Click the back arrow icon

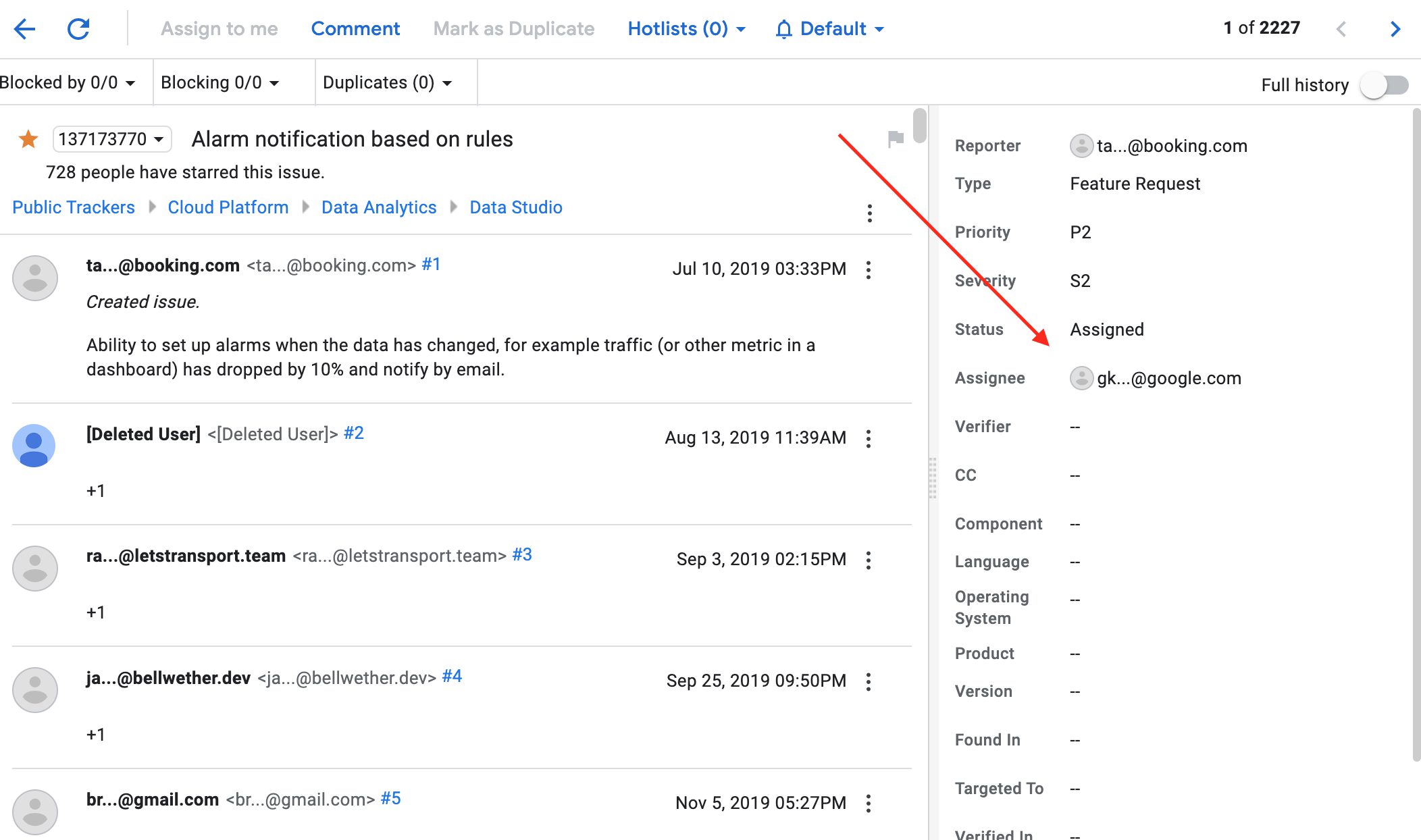(x=25, y=29)
